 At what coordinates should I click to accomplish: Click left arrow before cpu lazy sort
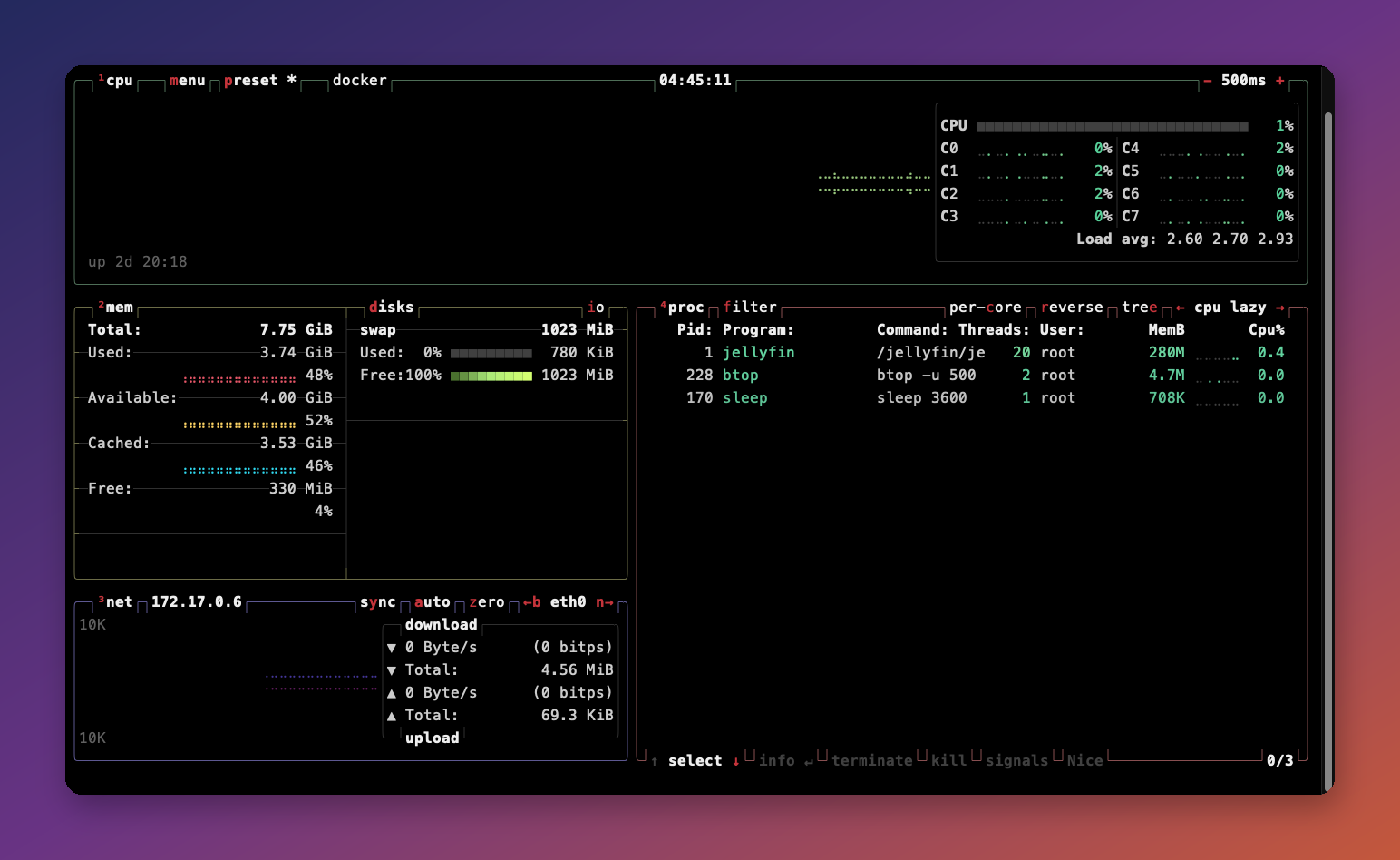[x=1181, y=308]
